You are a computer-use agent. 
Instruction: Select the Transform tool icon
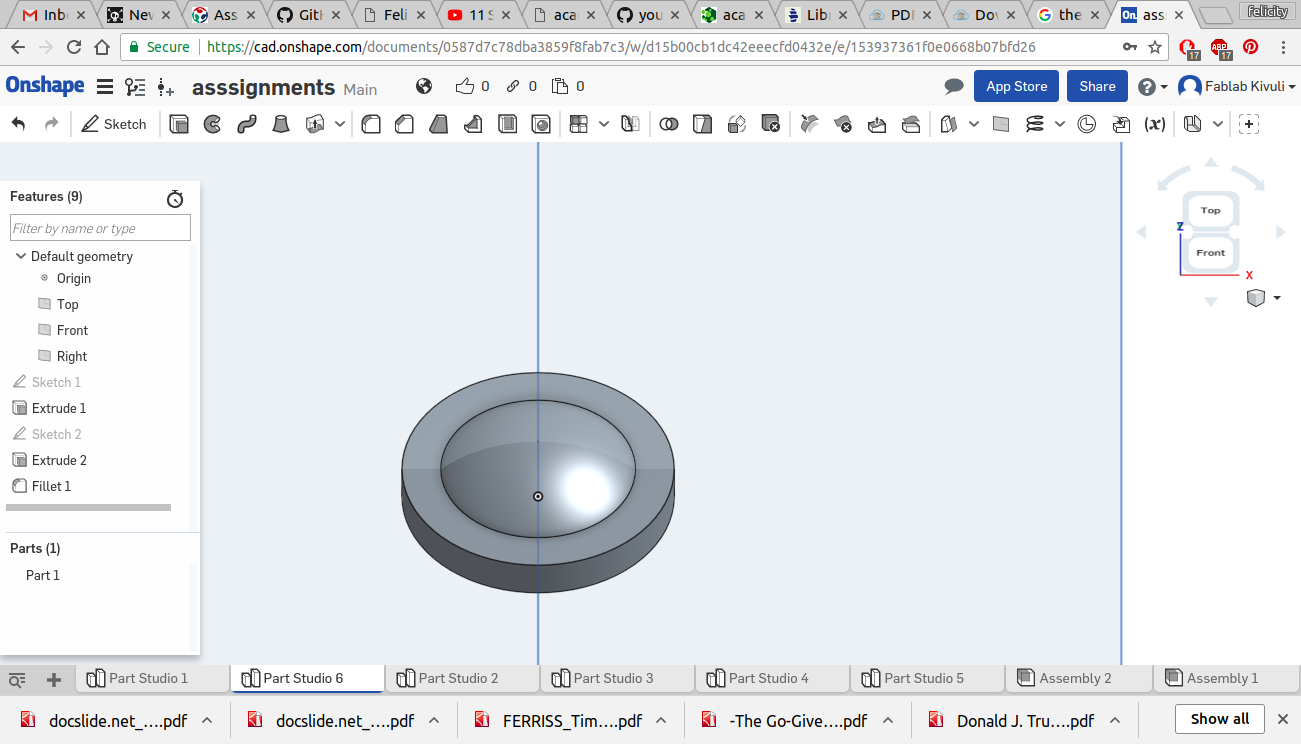click(x=737, y=124)
